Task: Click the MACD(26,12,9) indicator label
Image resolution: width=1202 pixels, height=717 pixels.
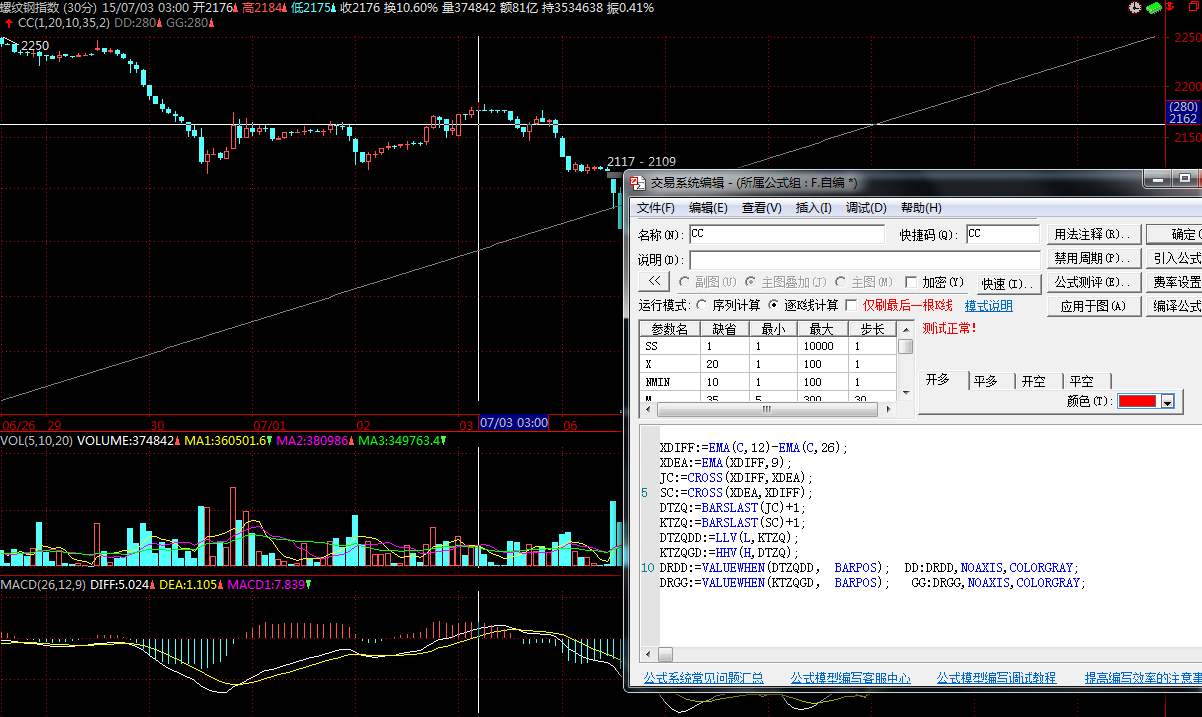Action: click(x=43, y=584)
